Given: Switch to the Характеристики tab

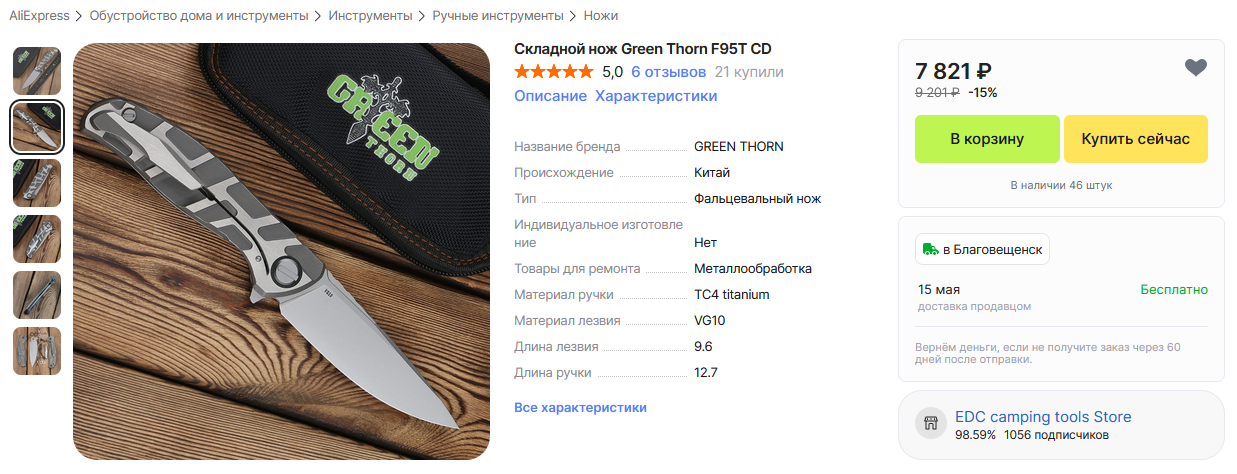Looking at the screenshot, I should [656, 96].
